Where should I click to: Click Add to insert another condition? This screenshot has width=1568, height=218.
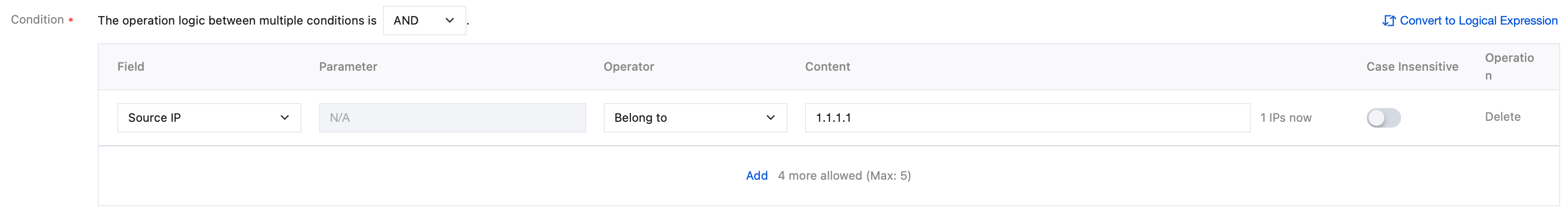757,176
